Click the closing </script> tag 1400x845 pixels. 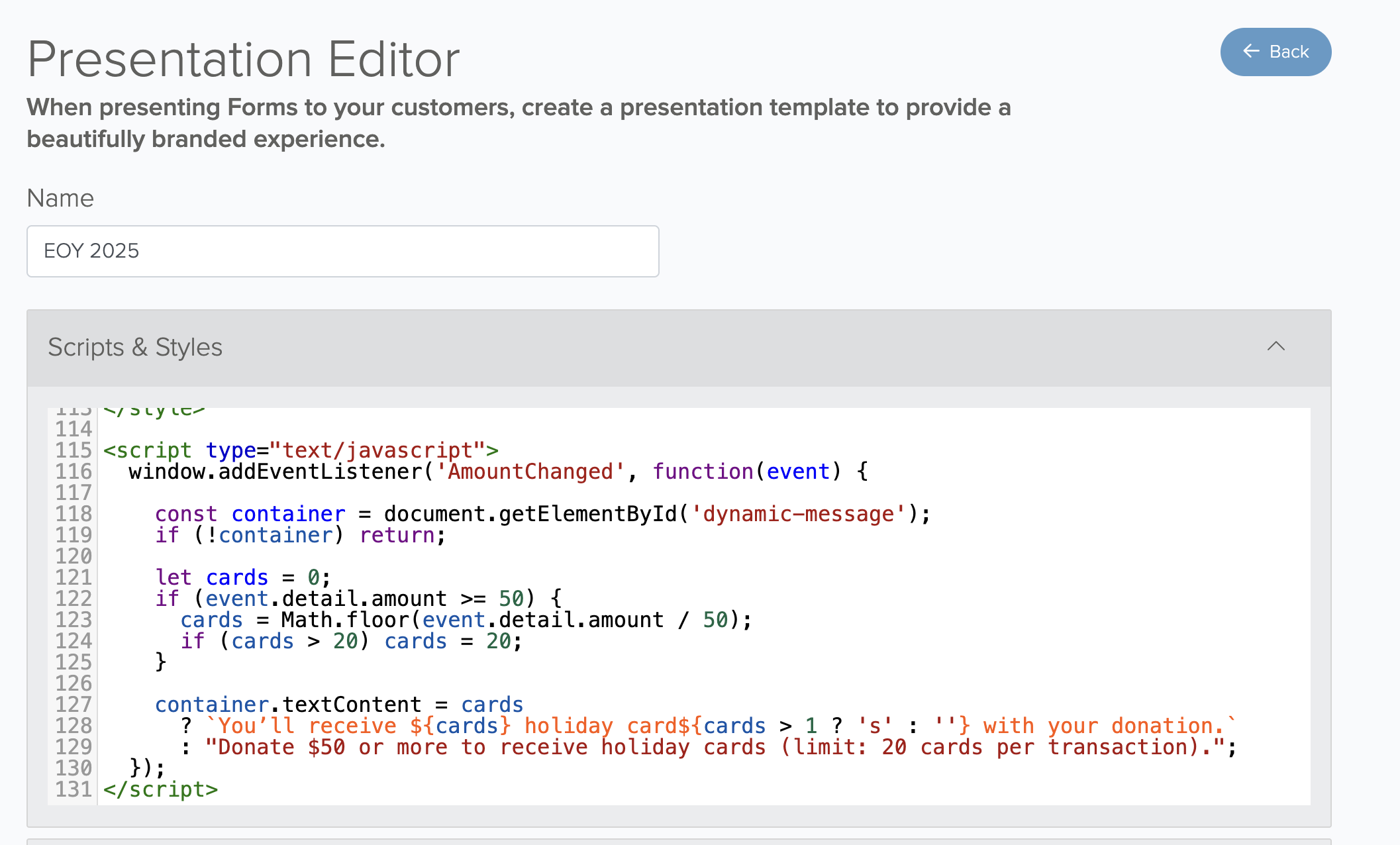(x=160, y=789)
